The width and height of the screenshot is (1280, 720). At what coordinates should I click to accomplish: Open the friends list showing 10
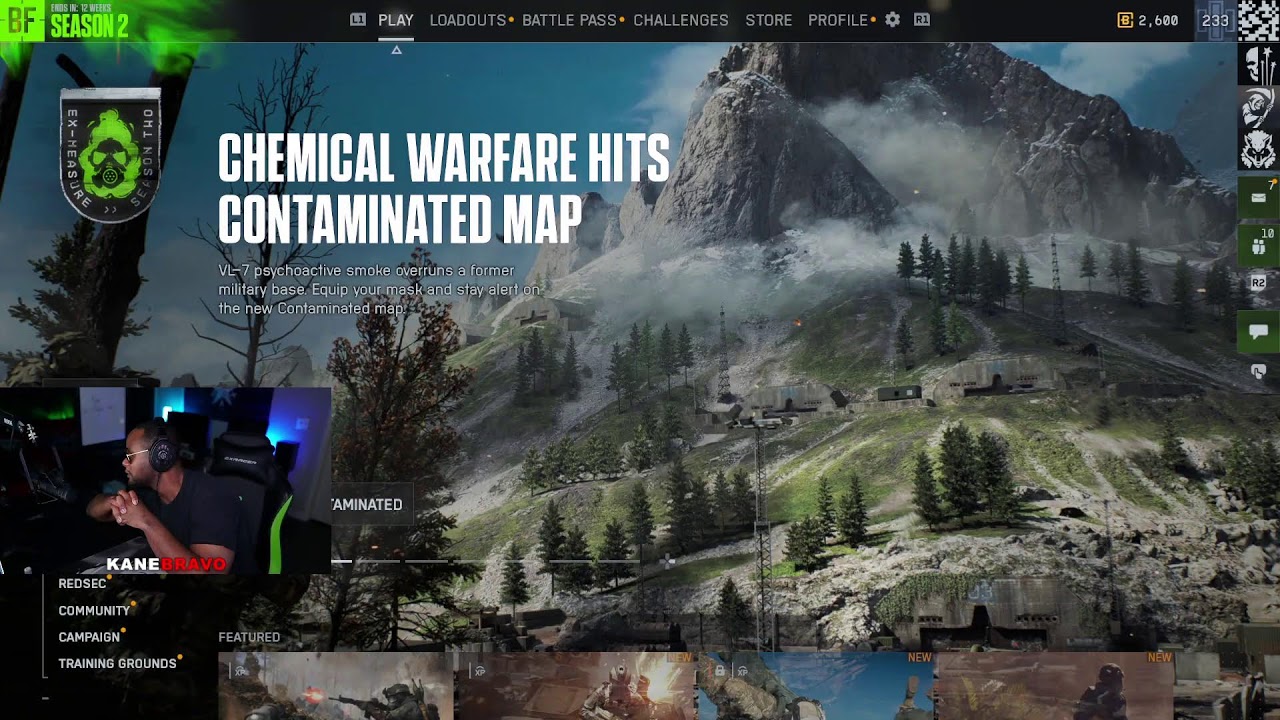1258,244
